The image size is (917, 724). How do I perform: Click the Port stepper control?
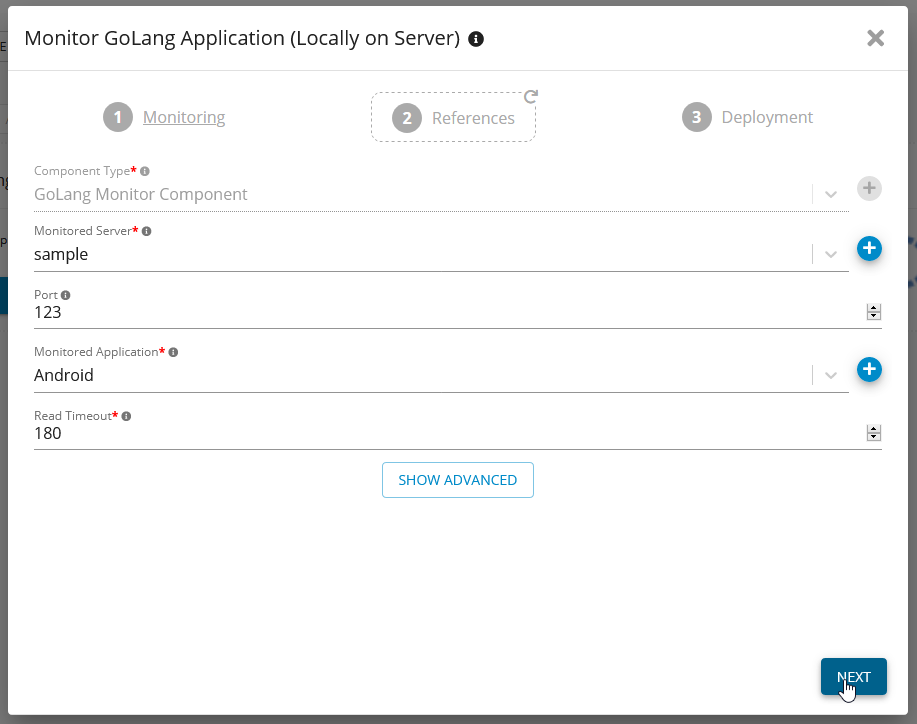pyautogui.click(x=873, y=313)
